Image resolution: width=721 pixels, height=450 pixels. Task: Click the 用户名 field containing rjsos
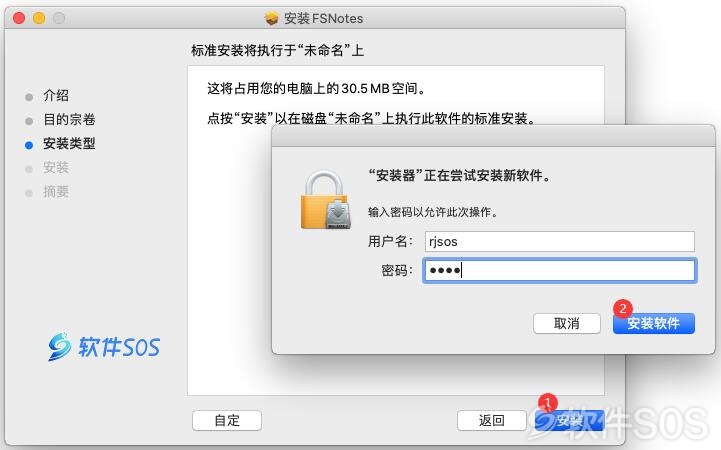coord(560,241)
